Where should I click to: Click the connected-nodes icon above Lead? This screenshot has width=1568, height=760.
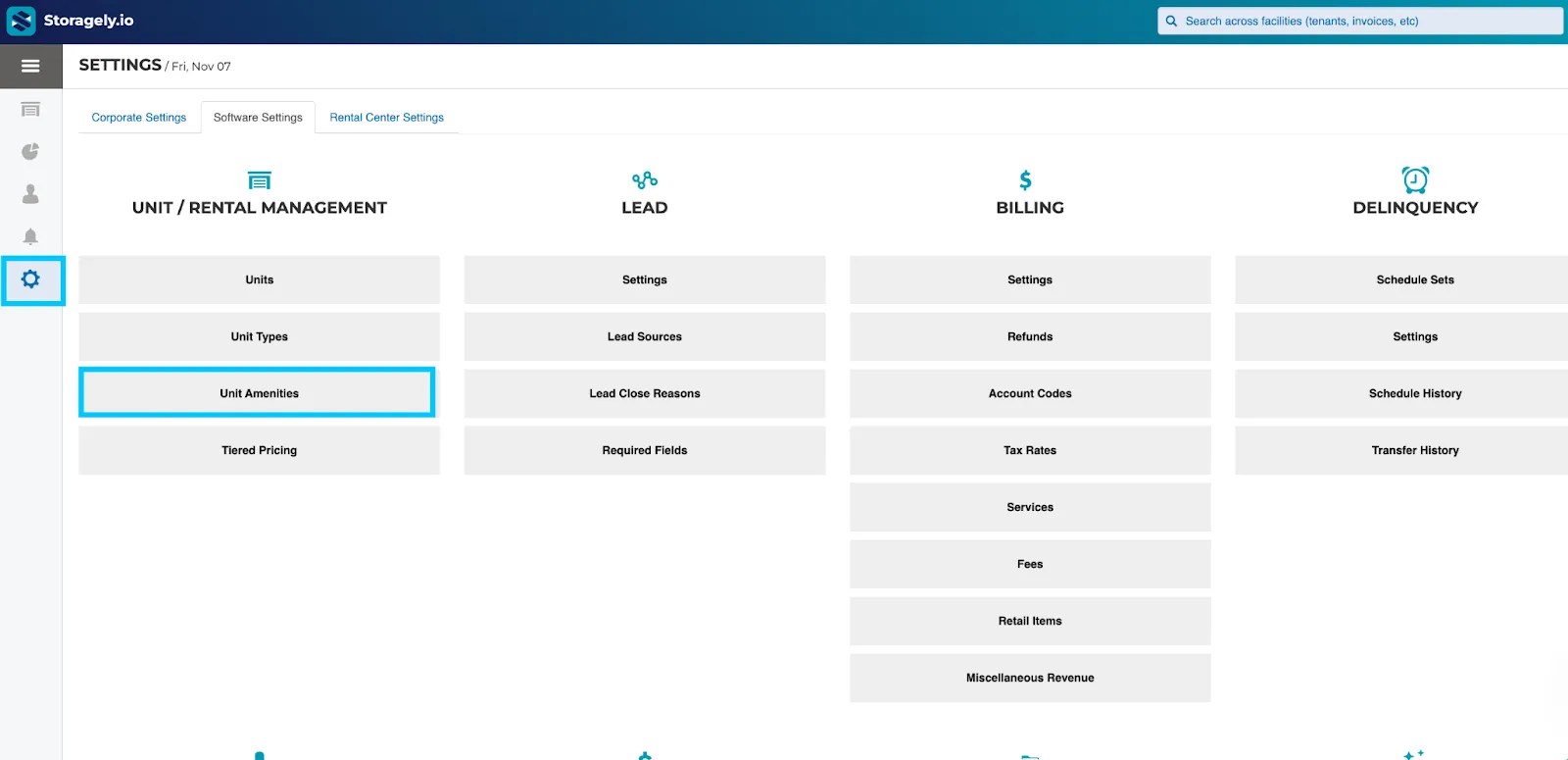645,180
